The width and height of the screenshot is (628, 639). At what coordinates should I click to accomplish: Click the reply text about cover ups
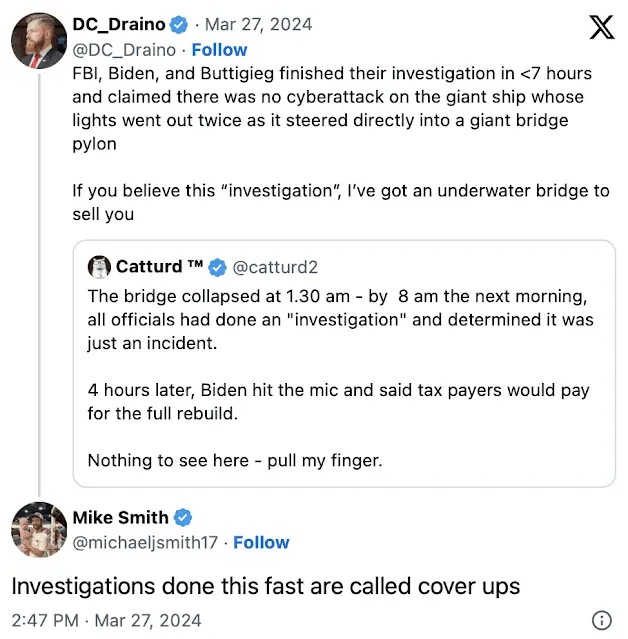pos(266,586)
